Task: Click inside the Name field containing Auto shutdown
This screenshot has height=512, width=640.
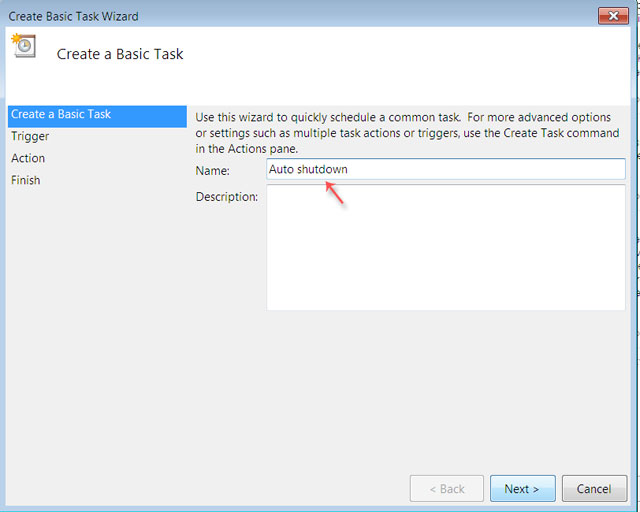Action: click(445, 170)
